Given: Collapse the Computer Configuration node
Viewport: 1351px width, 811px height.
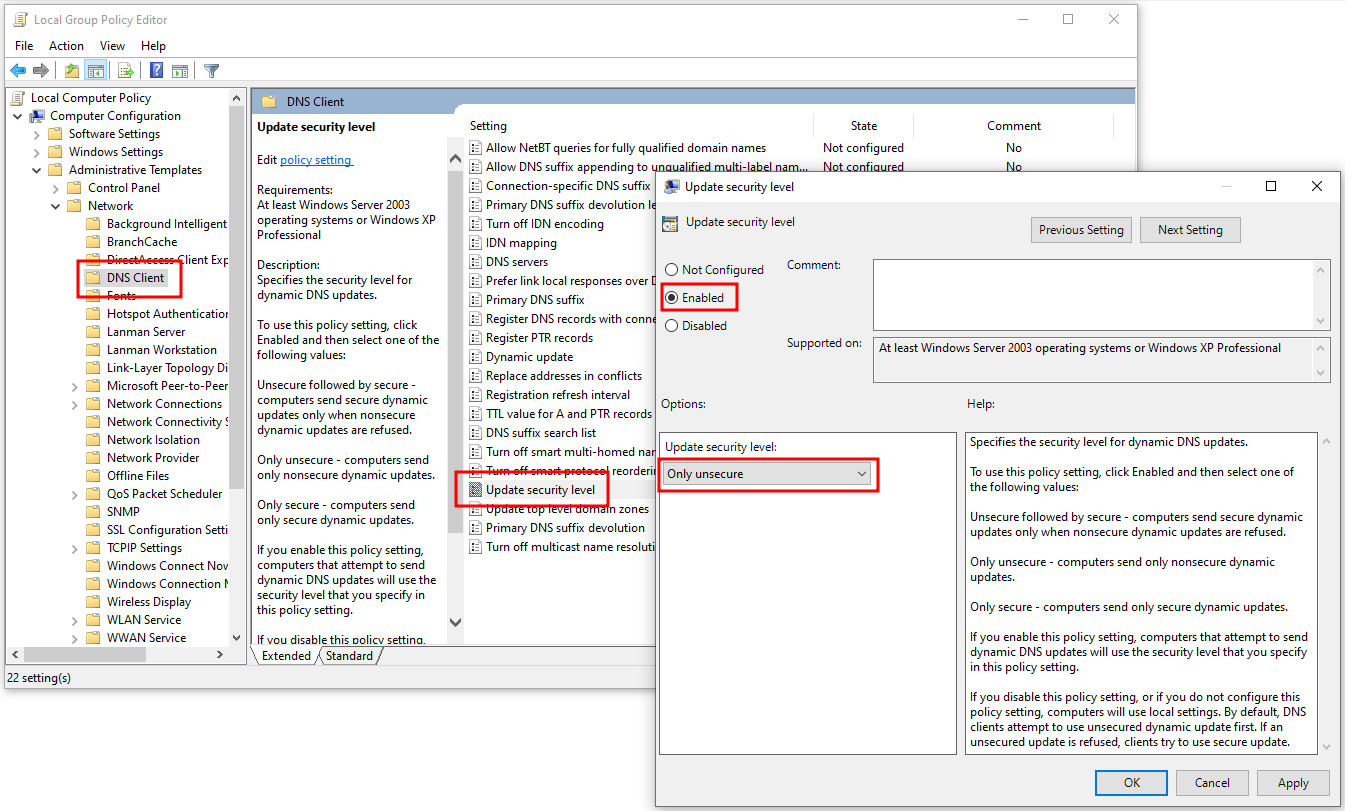Looking at the screenshot, I should (x=18, y=116).
